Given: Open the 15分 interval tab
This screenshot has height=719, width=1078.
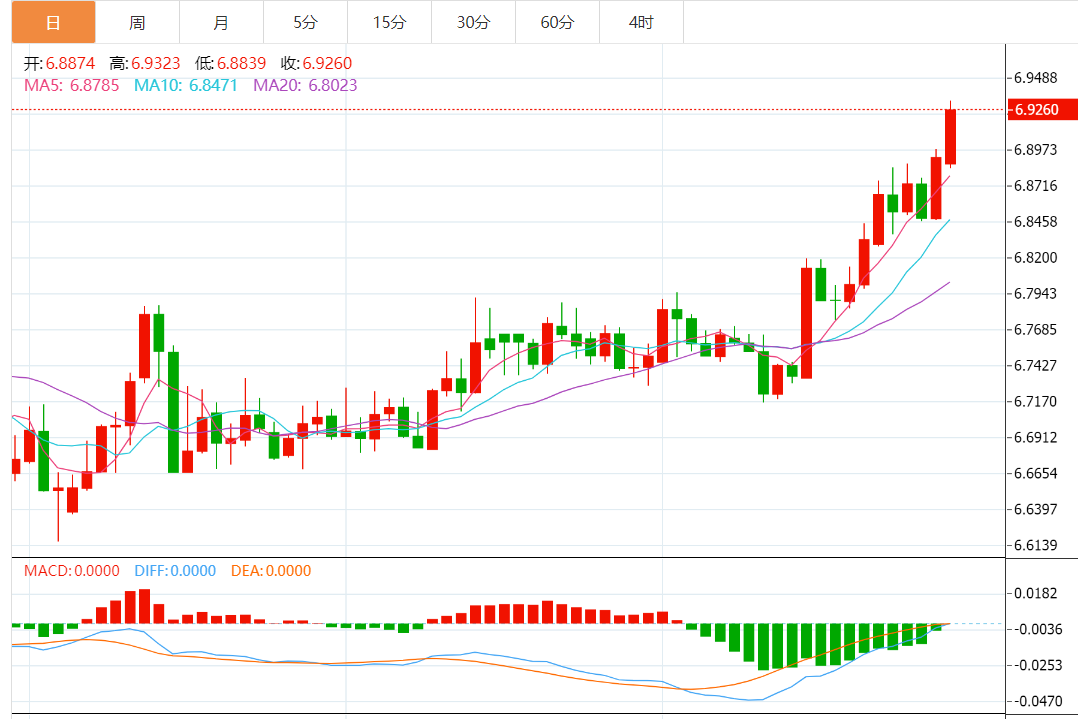Looking at the screenshot, I should (389, 22).
